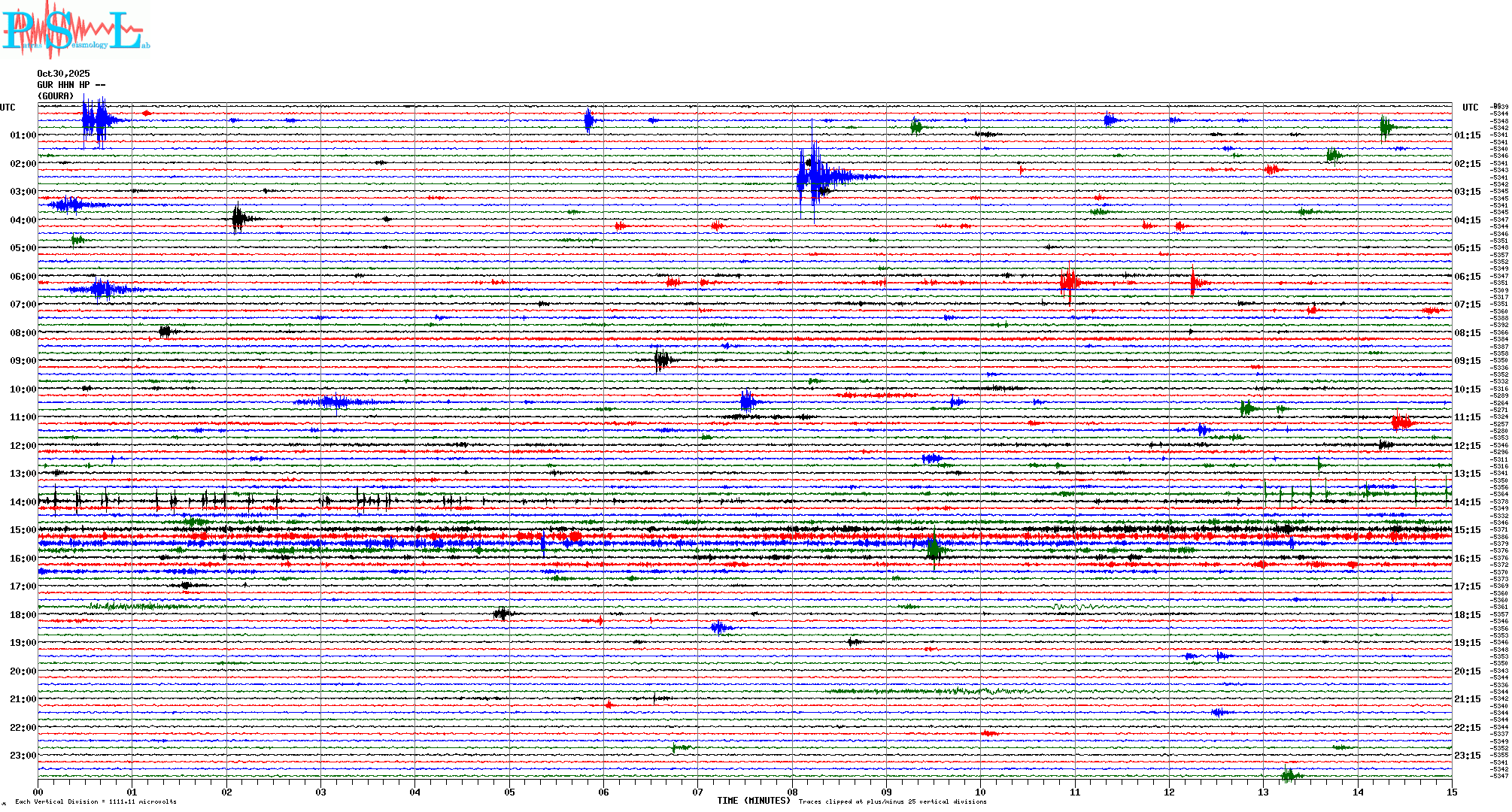Click the red event near minute 11 at 06:15
Screen dimensions: 1512x812
coord(1069,283)
